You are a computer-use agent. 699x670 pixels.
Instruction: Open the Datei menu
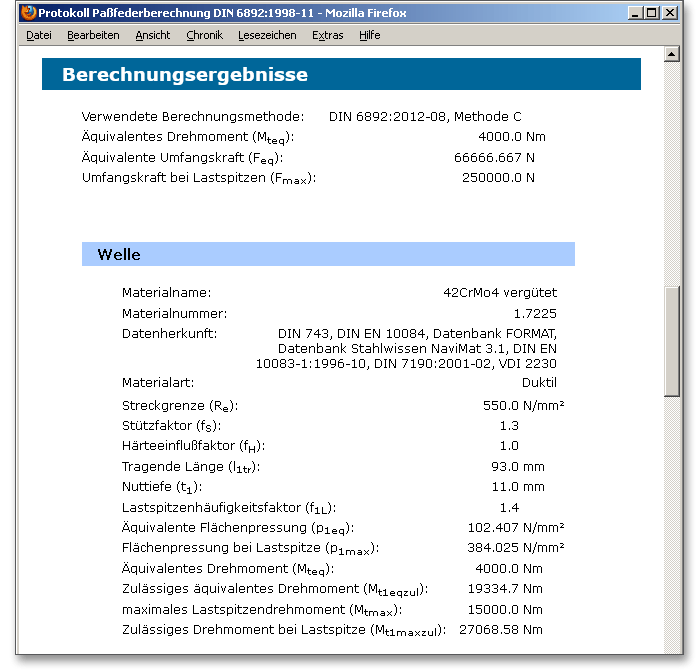point(39,35)
